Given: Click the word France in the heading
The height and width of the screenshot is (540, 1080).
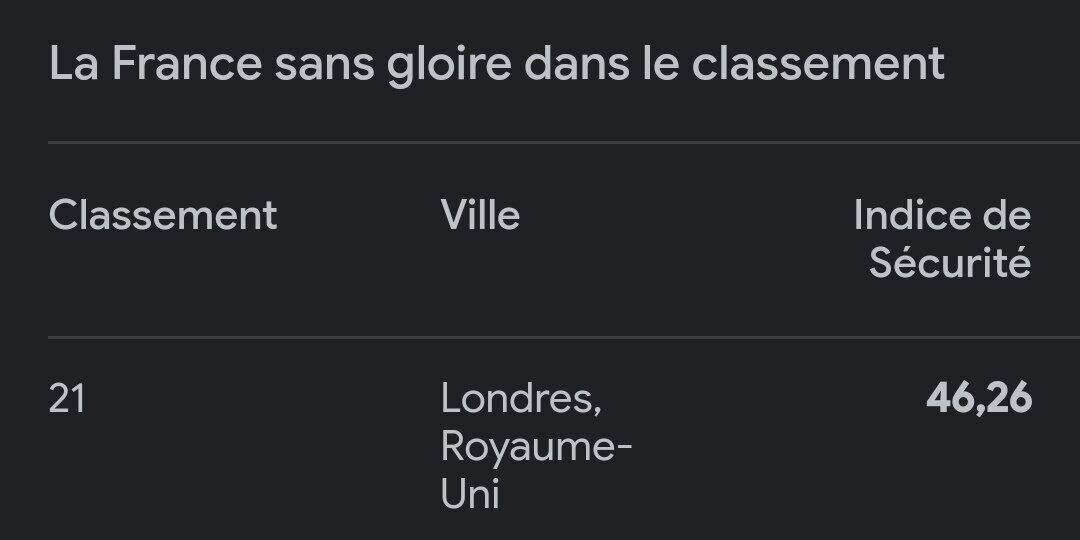Looking at the screenshot, I should coord(187,64).
